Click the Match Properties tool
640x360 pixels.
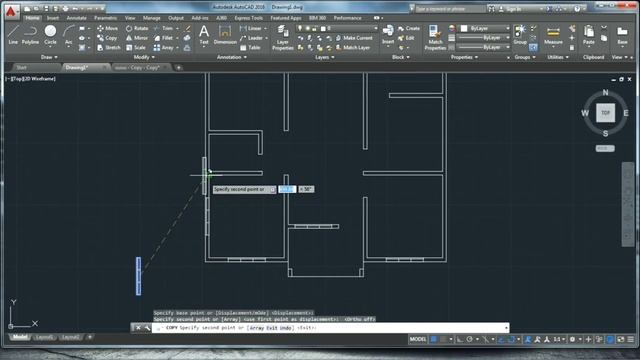(x=435, y=37)
